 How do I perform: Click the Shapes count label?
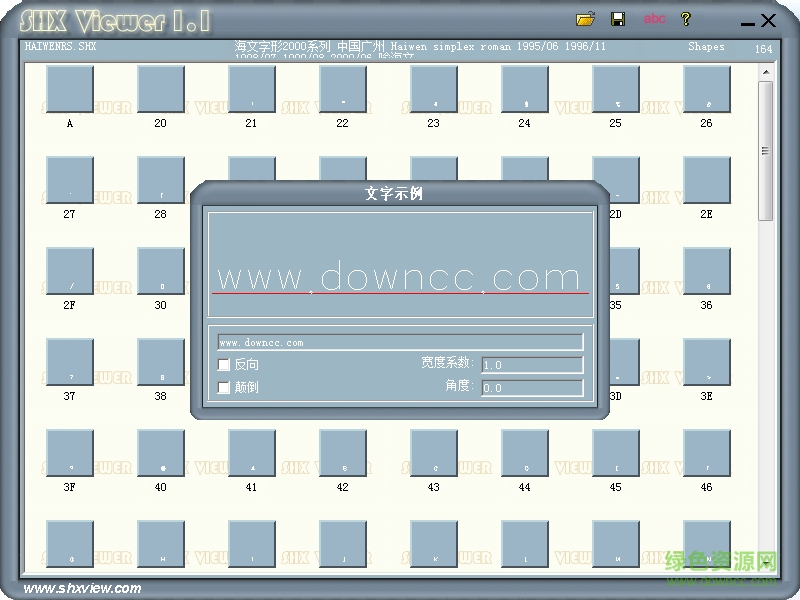(706, 46)
